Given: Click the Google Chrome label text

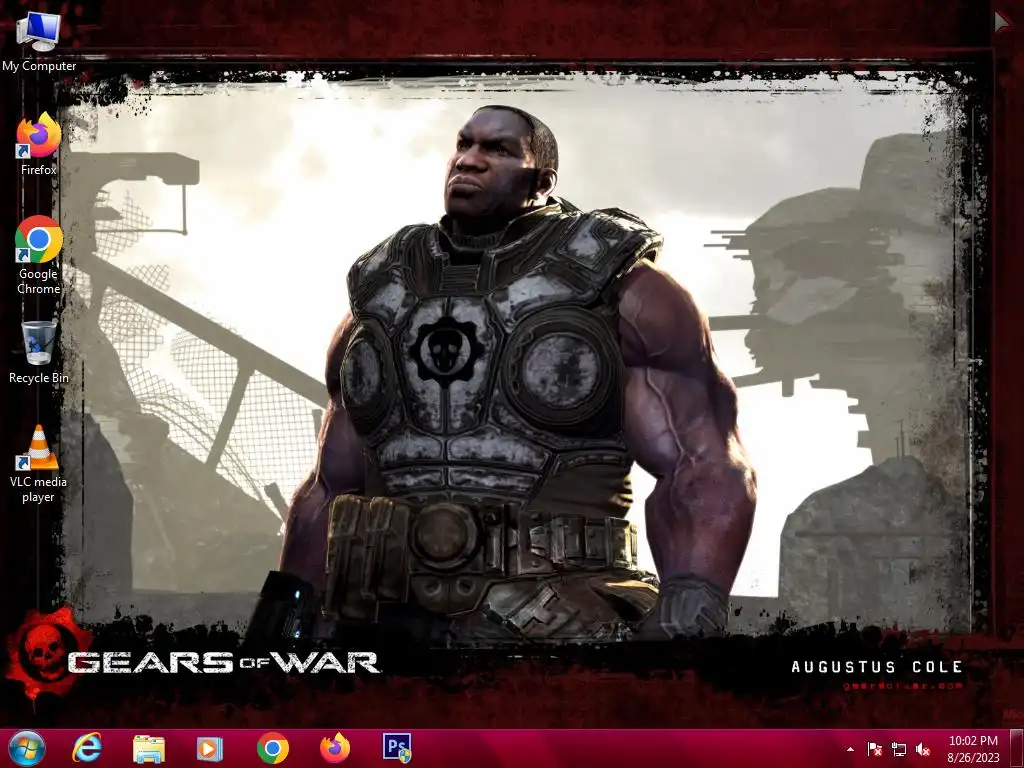Looking at the screenshot, I should [x=39, y=281].
